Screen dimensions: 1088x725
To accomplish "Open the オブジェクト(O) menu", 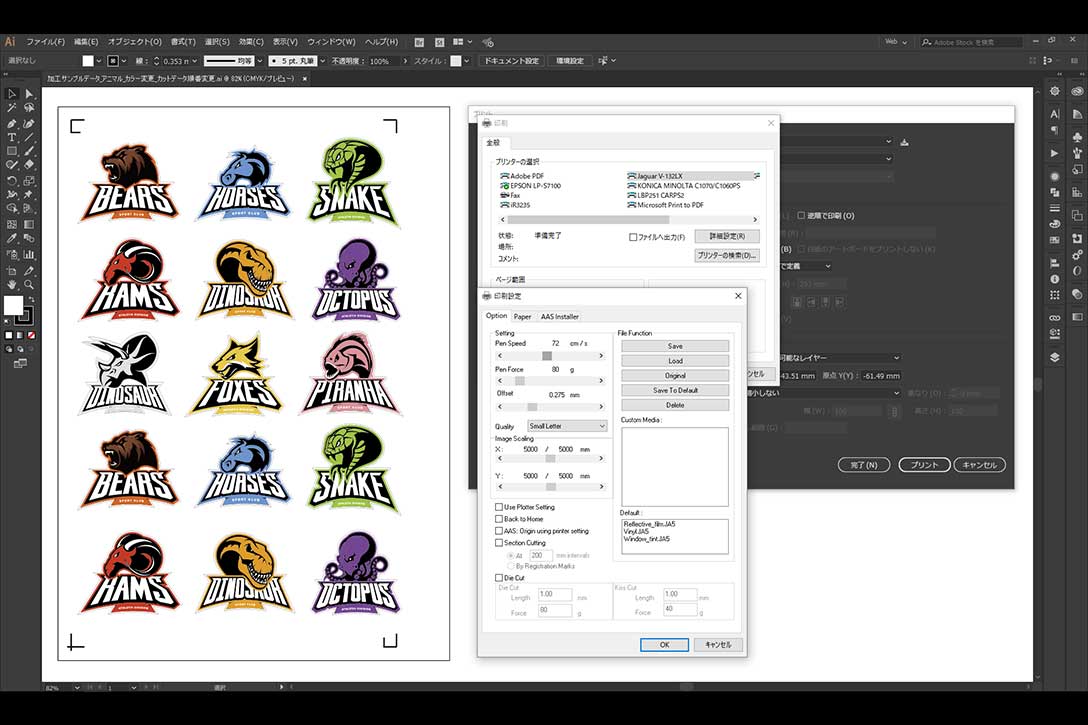I will (x=135, y=42).
